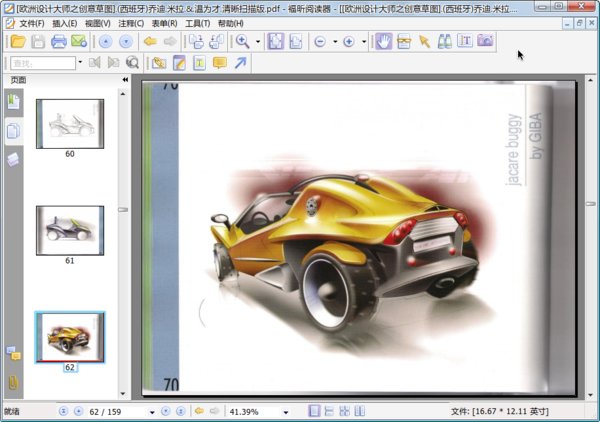Select the Hand tool

(383, 42)
